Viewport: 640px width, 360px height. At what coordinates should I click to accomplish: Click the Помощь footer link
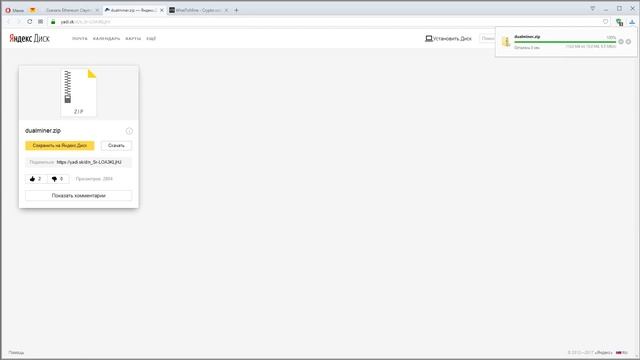click(16, 352)
